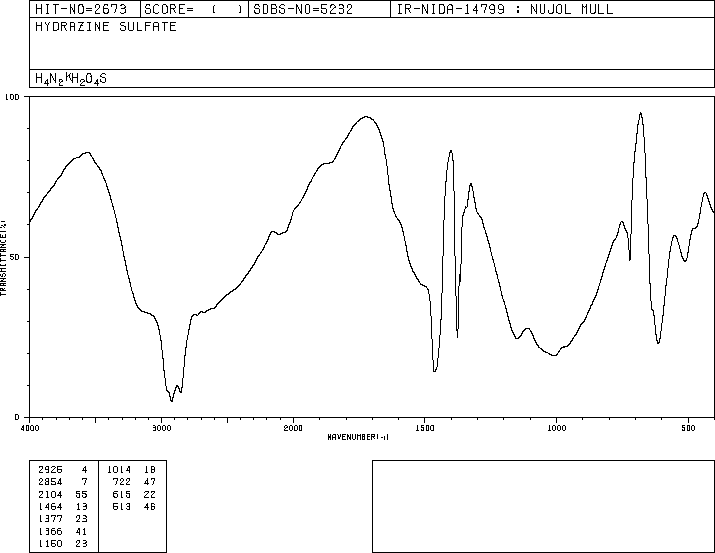Viewport: 715px width, 553px height.
Task: Click the 50 tick label on transmittance axis
Action: (x=15, y=257)
